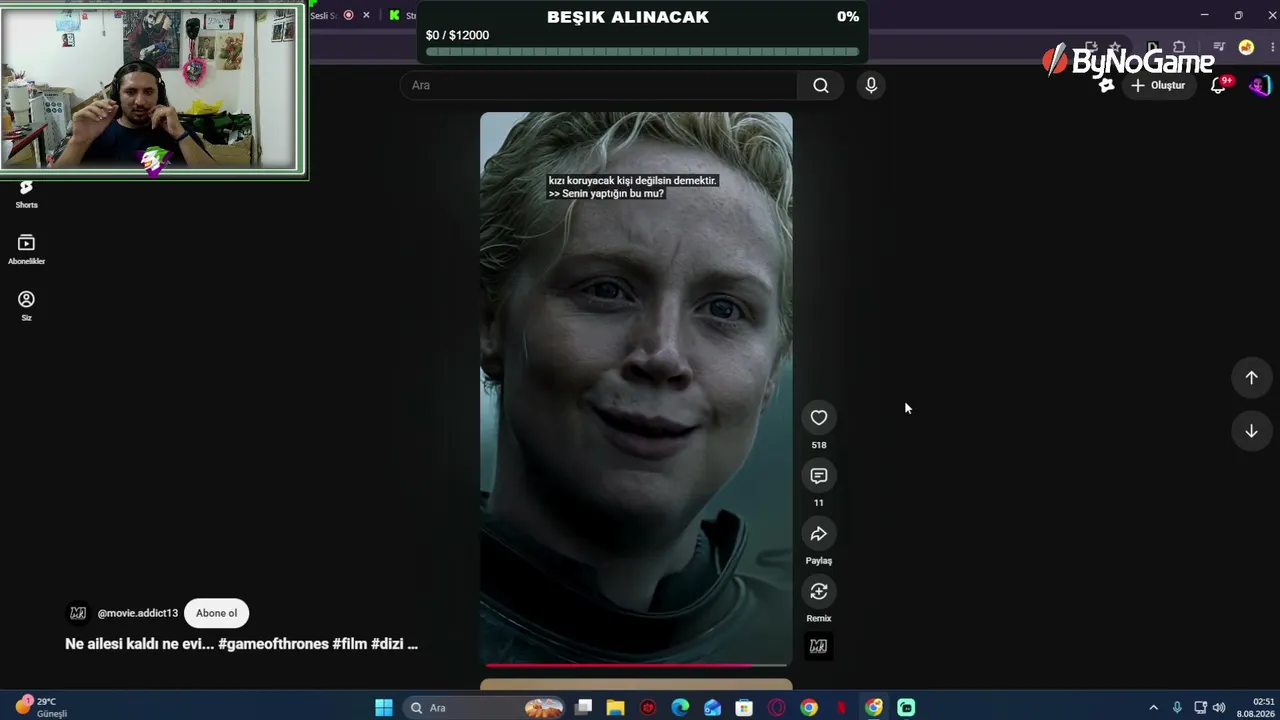Click the tray microphone icon
This screenshot has width=1280, height=720.
pyautogui.click(x=1177, y=708)
